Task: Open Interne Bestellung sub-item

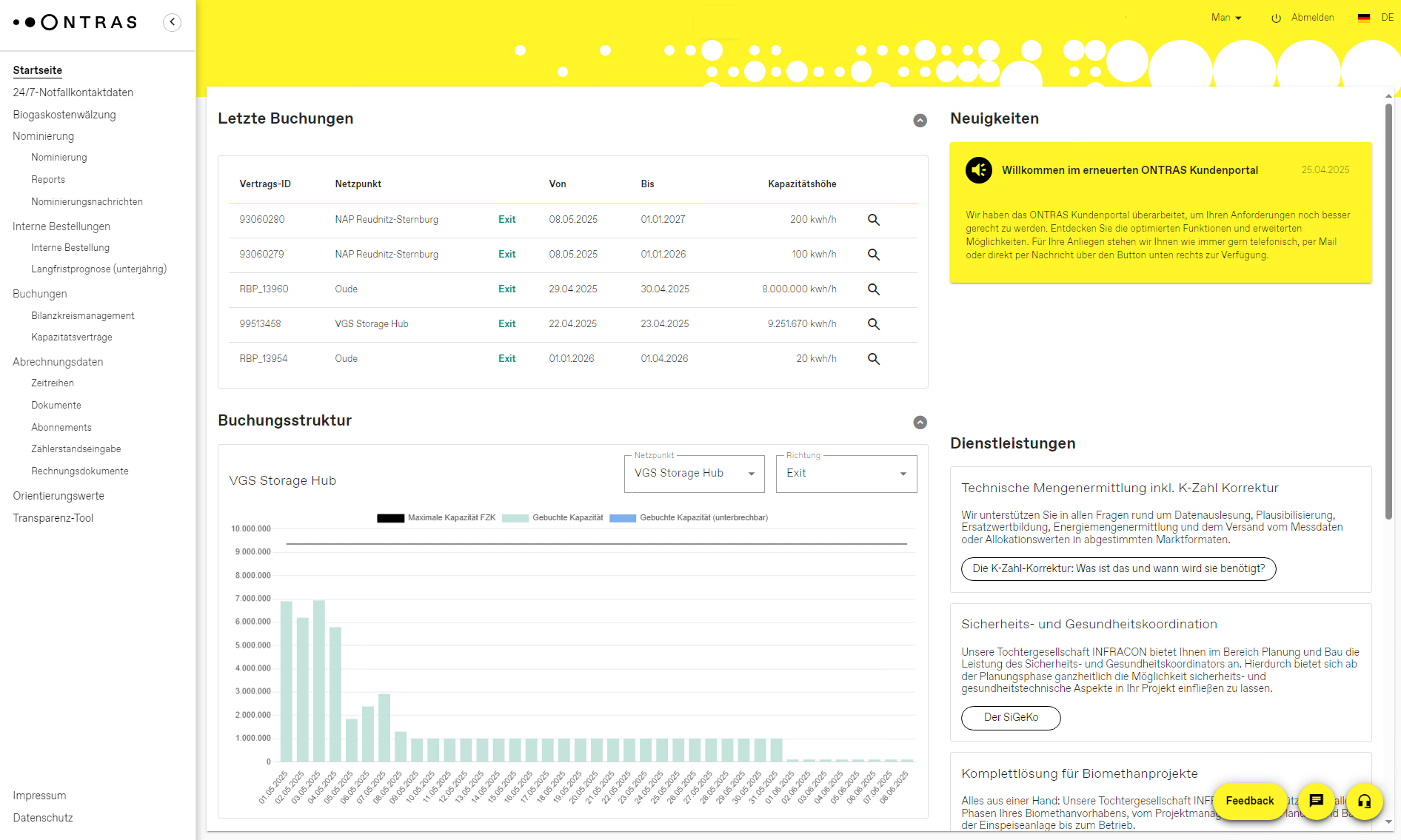Action: 70,248
